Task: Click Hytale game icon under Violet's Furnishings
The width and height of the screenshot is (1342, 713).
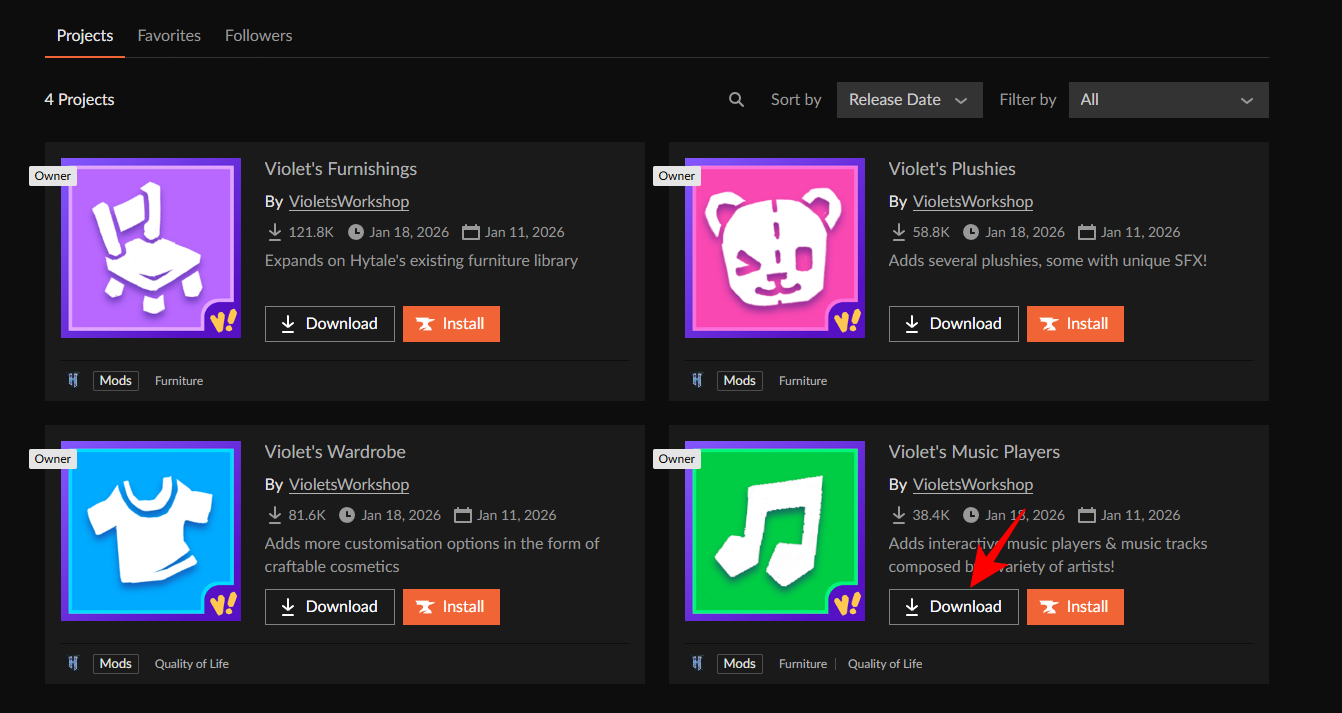Action: pos(73,381)
